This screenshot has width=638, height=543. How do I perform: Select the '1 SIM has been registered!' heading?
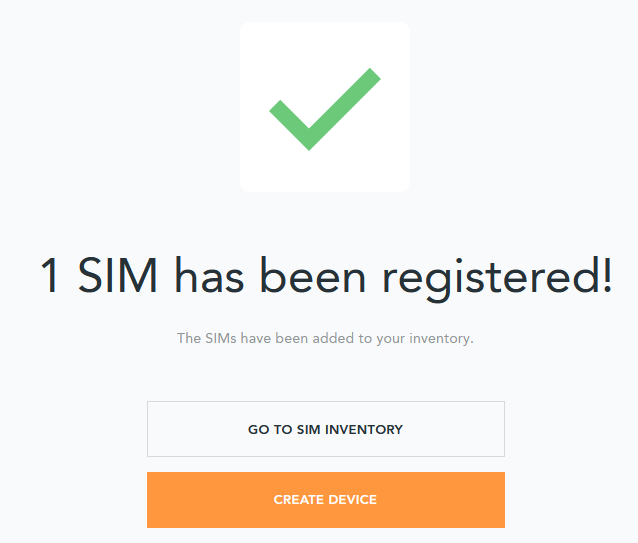326,277
